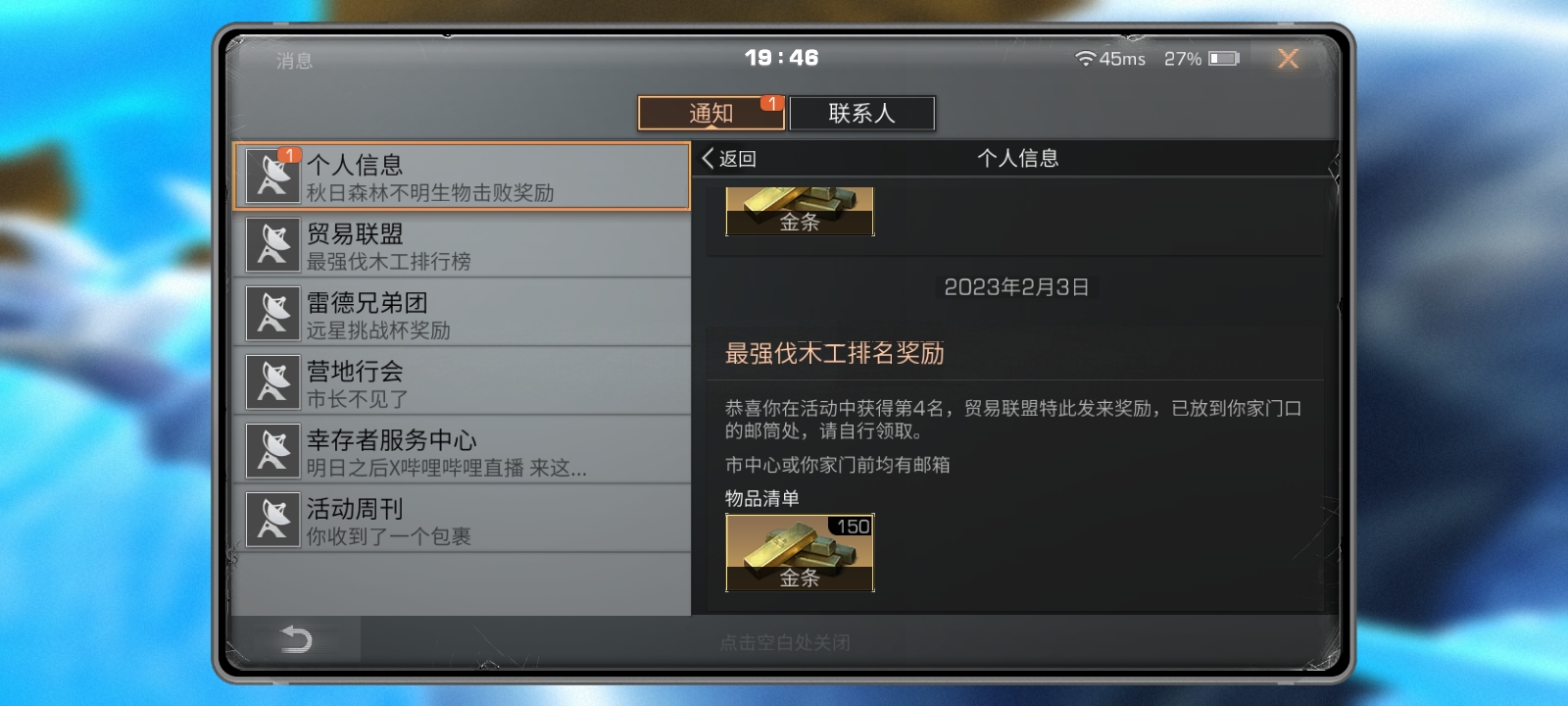Viewport: 1568px width, 706px height.
Task: Click the undo arrow icon at bottom
Action: pyautogui.click(x=296, y=639)
